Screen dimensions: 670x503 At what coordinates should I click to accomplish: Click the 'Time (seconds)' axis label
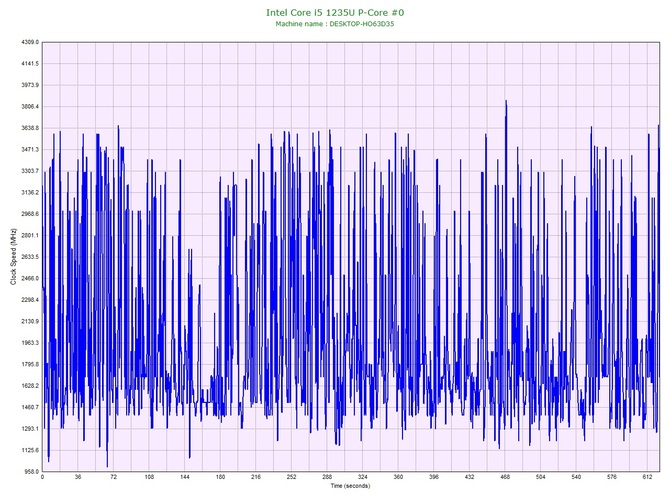coord(350,486)
